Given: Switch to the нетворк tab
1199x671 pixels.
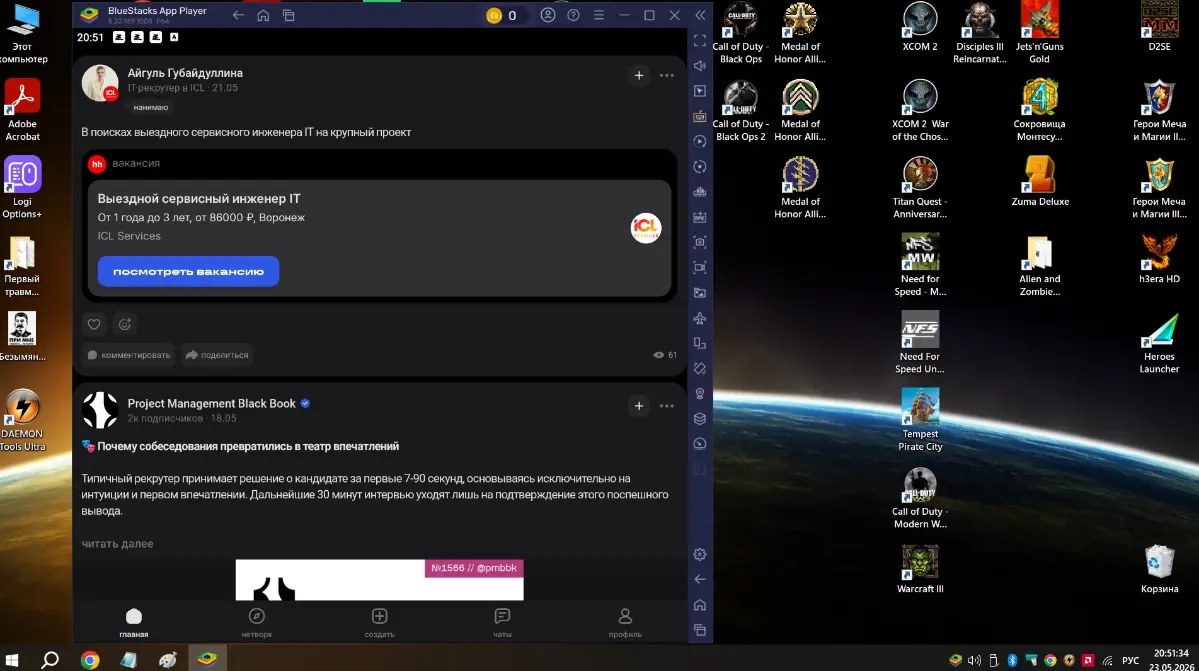Looking at the screenshot, I should point(257,622).
